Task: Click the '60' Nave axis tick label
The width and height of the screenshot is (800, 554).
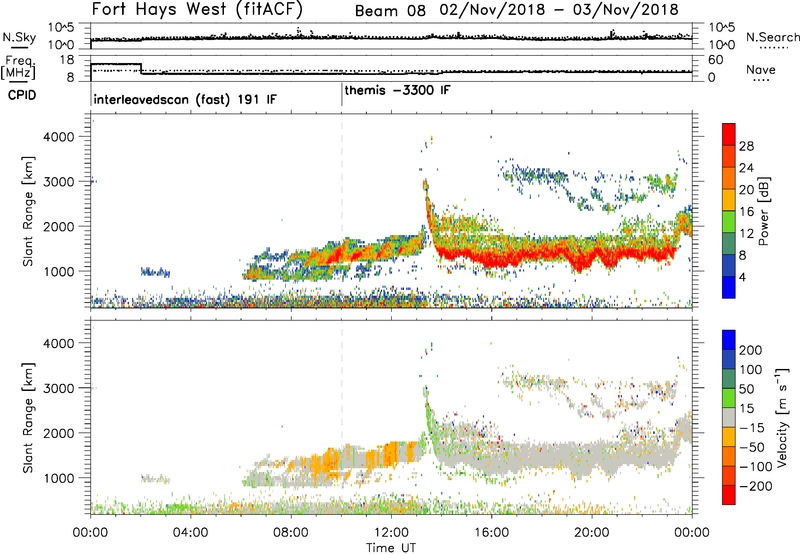Action: tap(716, 60)
